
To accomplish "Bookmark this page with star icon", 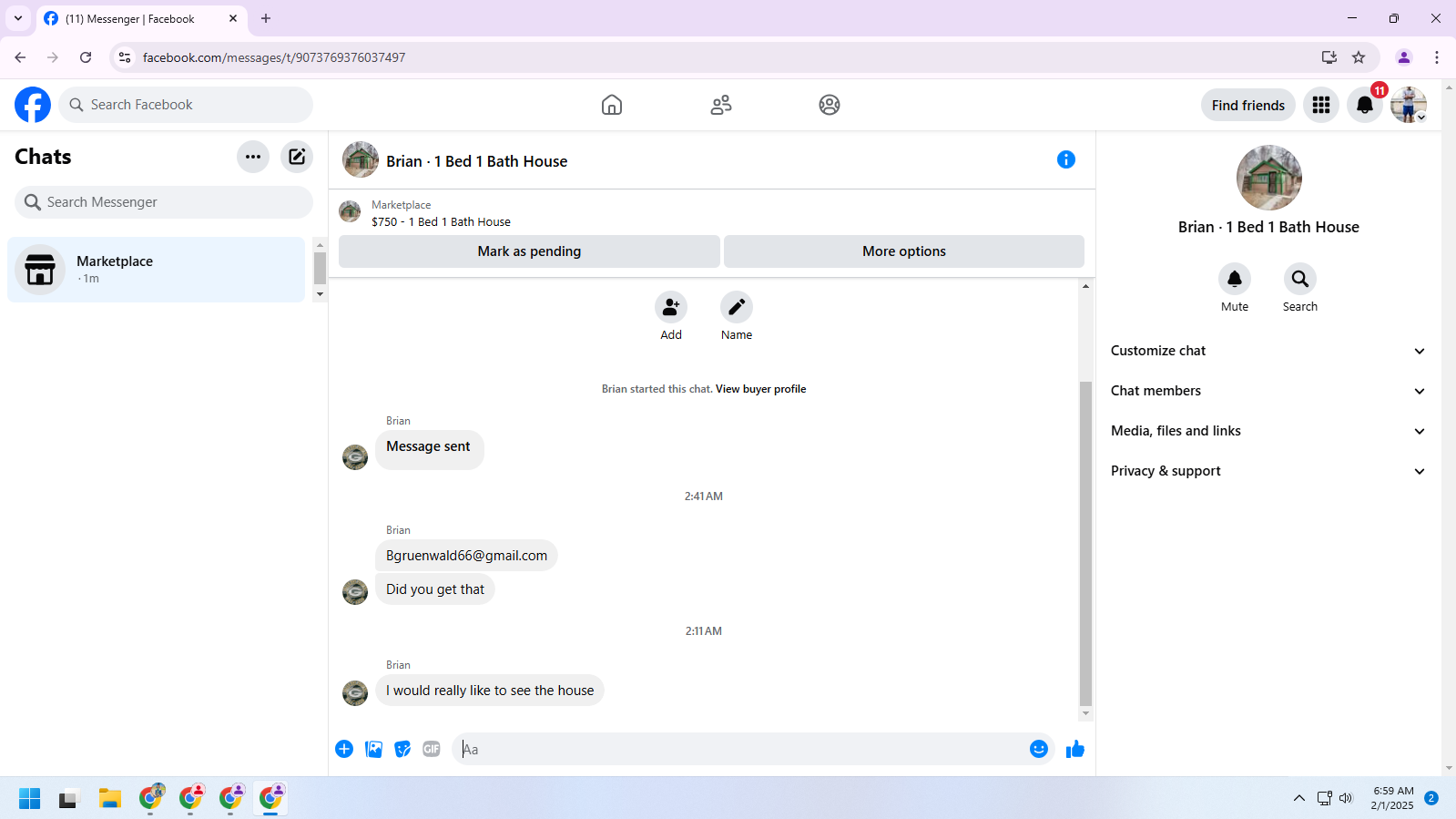I will tap(1359, 57).
